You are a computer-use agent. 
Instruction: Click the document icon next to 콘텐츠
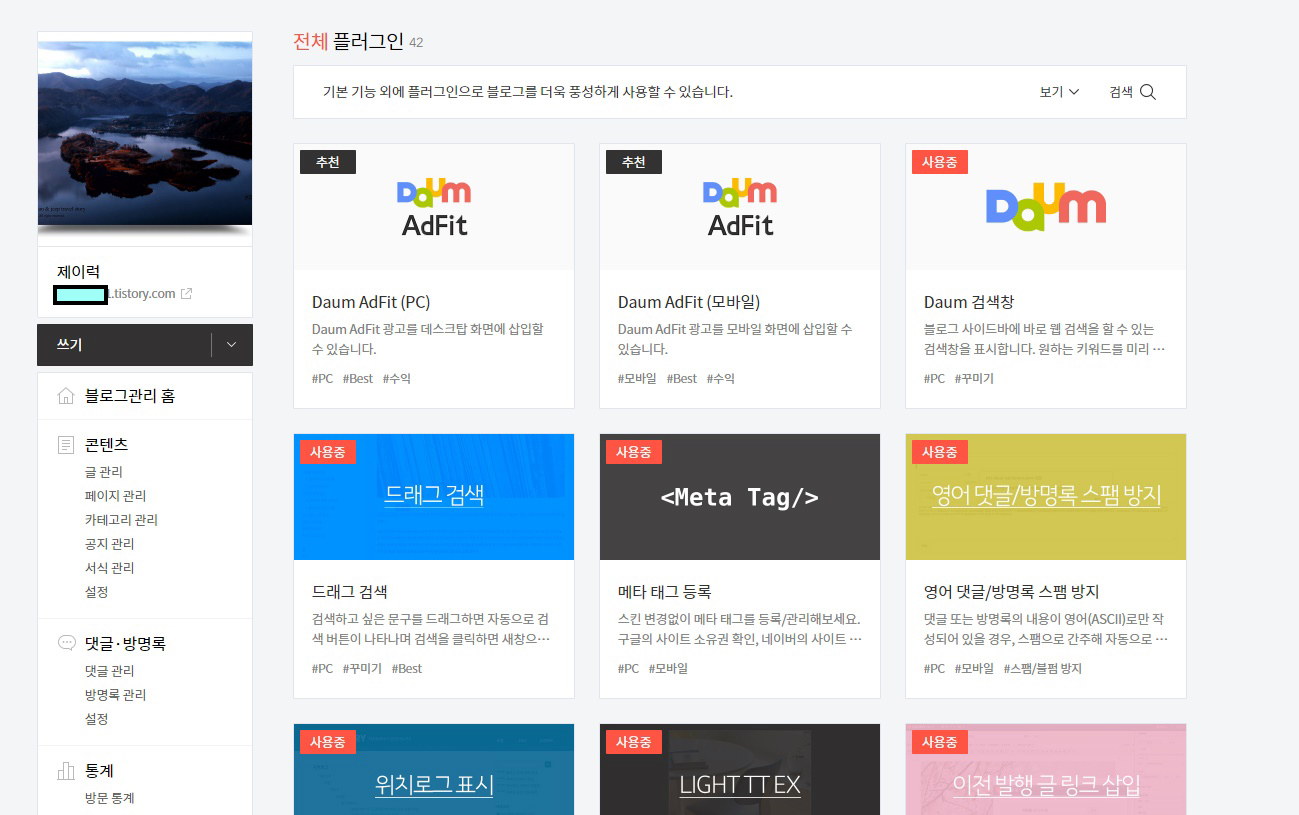pos(66,444)
